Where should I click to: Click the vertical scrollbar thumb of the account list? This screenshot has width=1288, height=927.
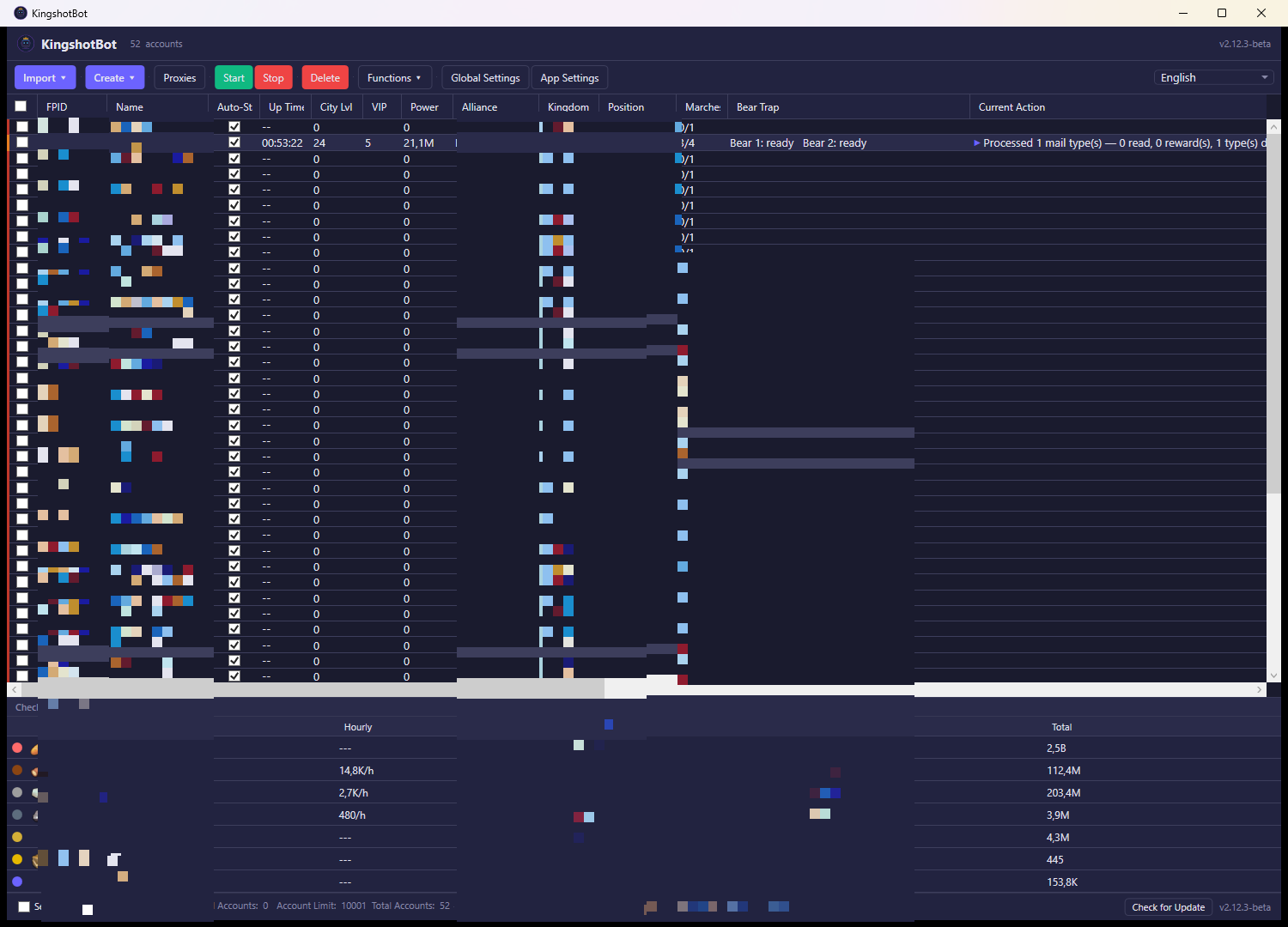coord(1273,314)
